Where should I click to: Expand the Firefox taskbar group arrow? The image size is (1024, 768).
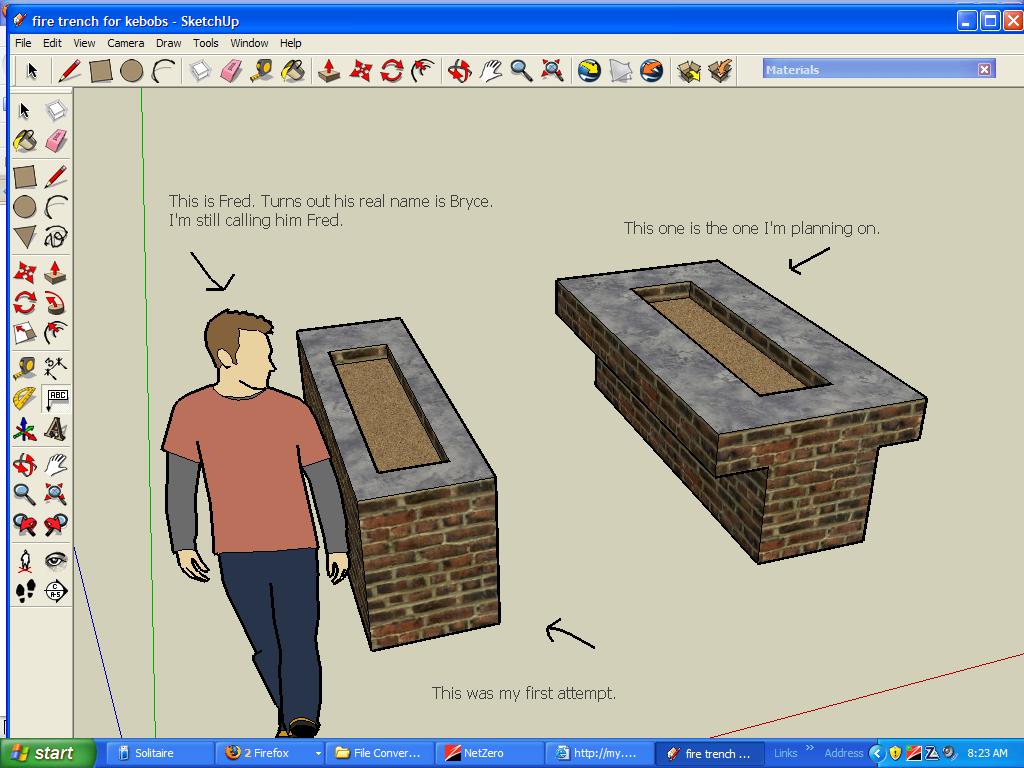point(318,753)
